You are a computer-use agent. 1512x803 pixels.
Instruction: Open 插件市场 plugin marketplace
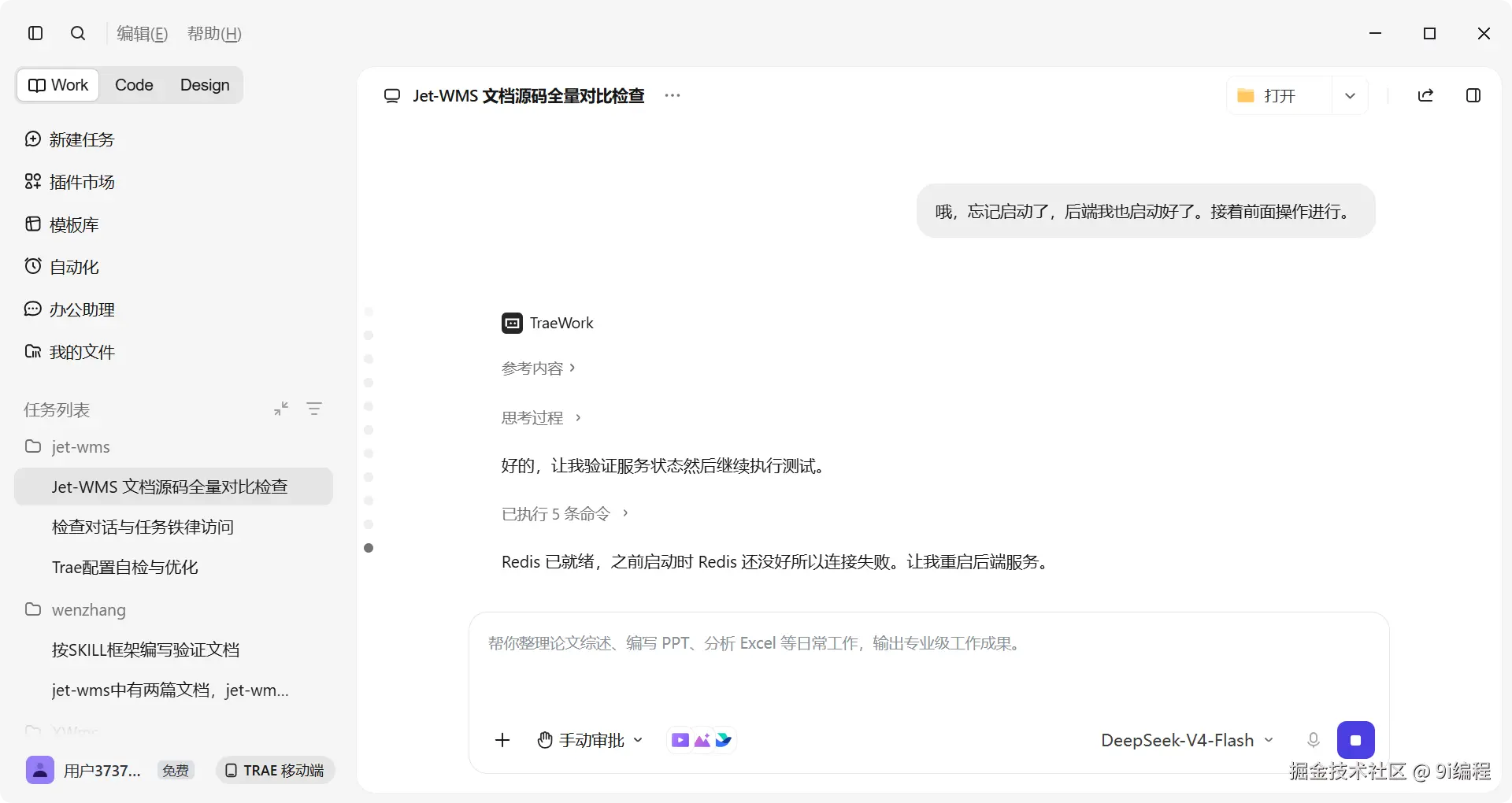click(70, 182)
